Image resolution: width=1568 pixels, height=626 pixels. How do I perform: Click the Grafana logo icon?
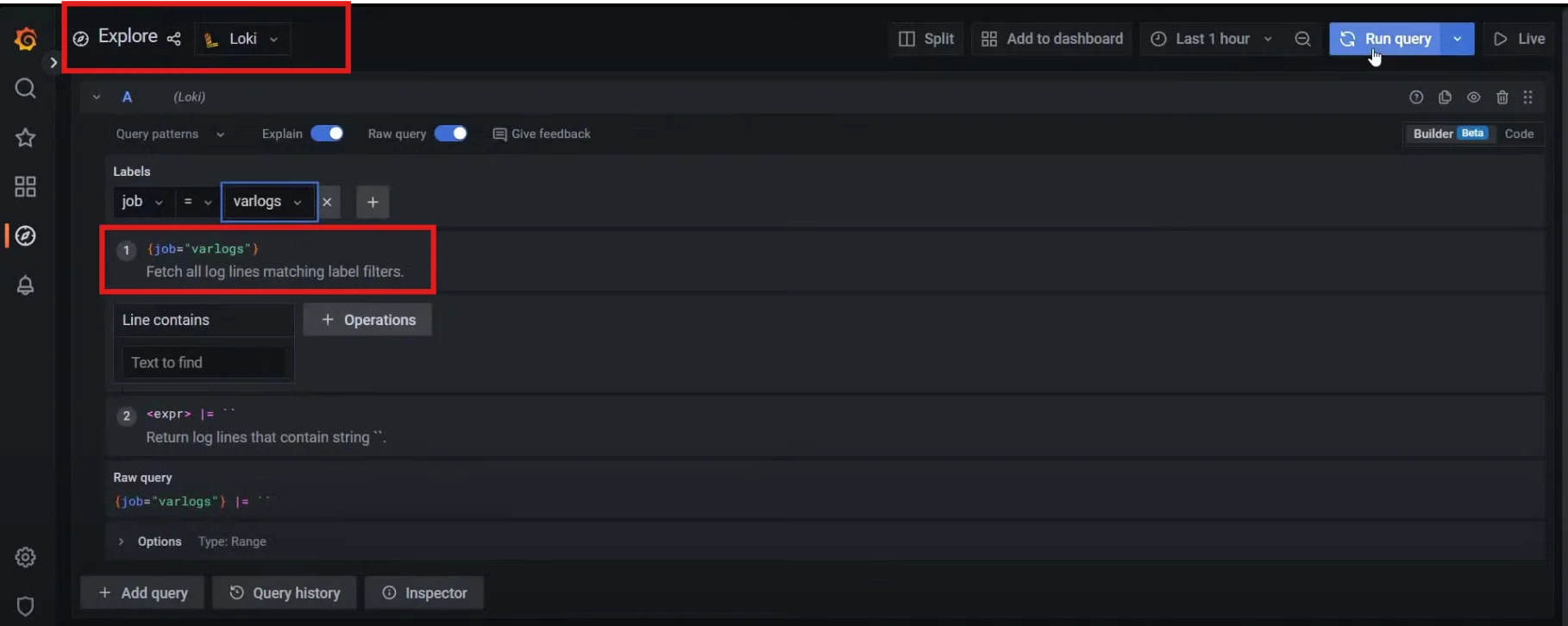pyautogui.click(x=26, y=39)
